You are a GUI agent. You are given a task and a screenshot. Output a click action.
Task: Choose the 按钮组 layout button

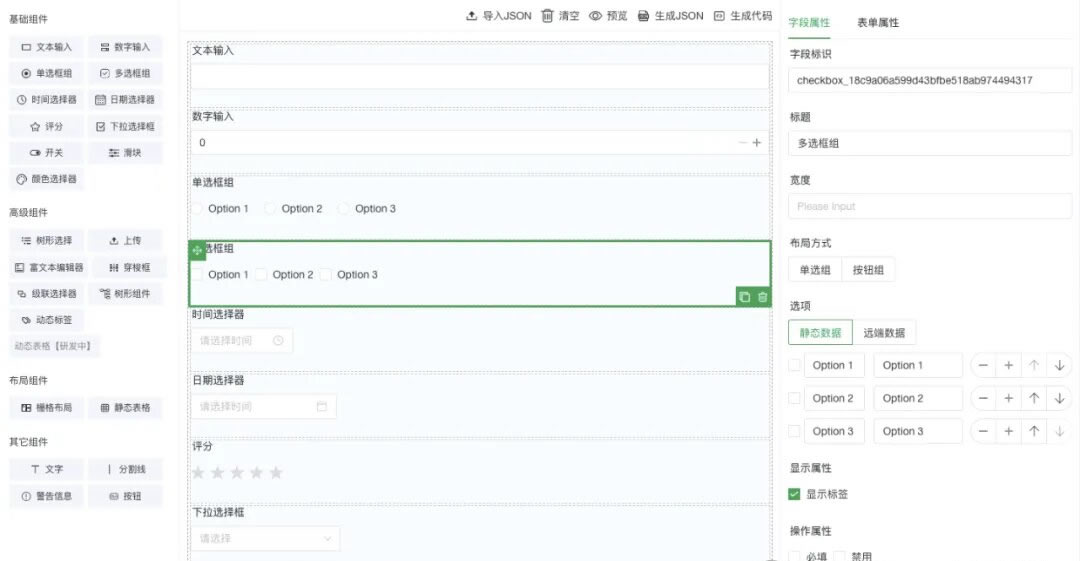(x=868, y=270)
